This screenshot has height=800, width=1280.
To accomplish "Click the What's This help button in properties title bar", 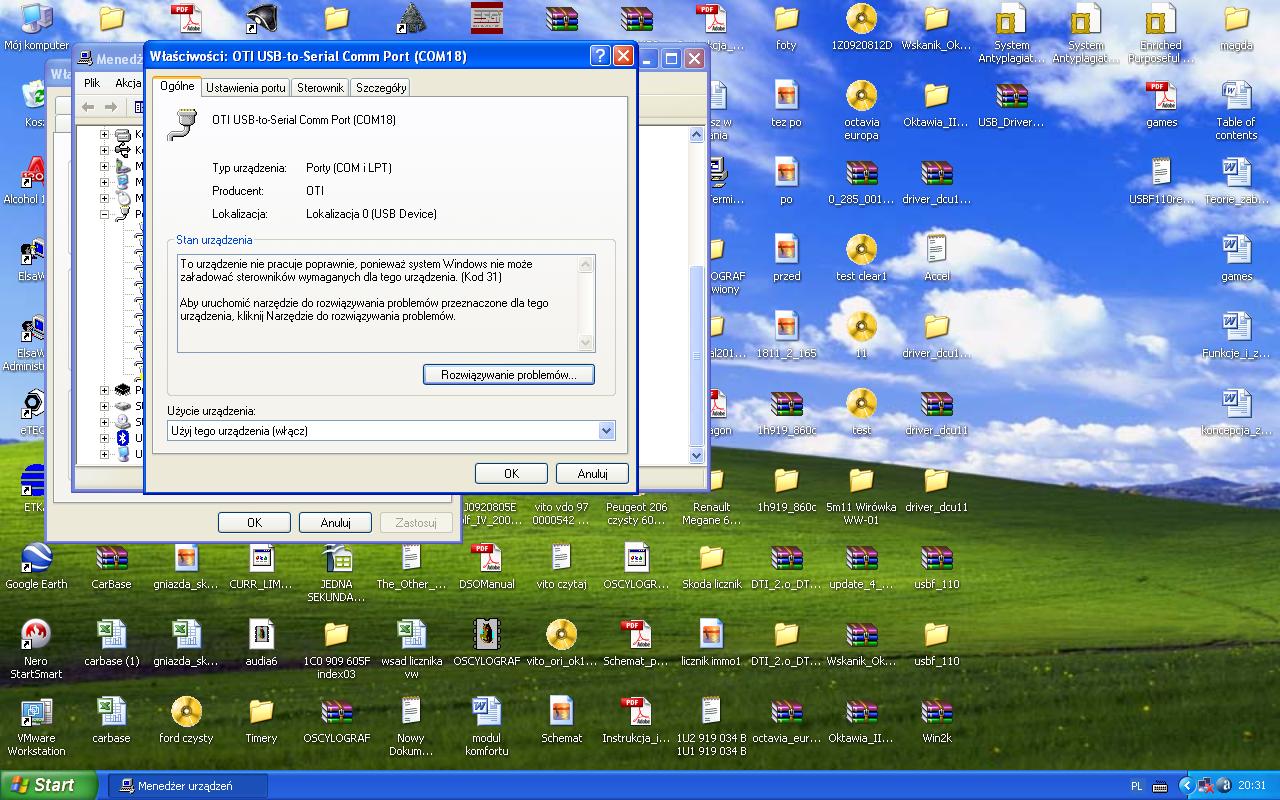I will pos(600,56).
